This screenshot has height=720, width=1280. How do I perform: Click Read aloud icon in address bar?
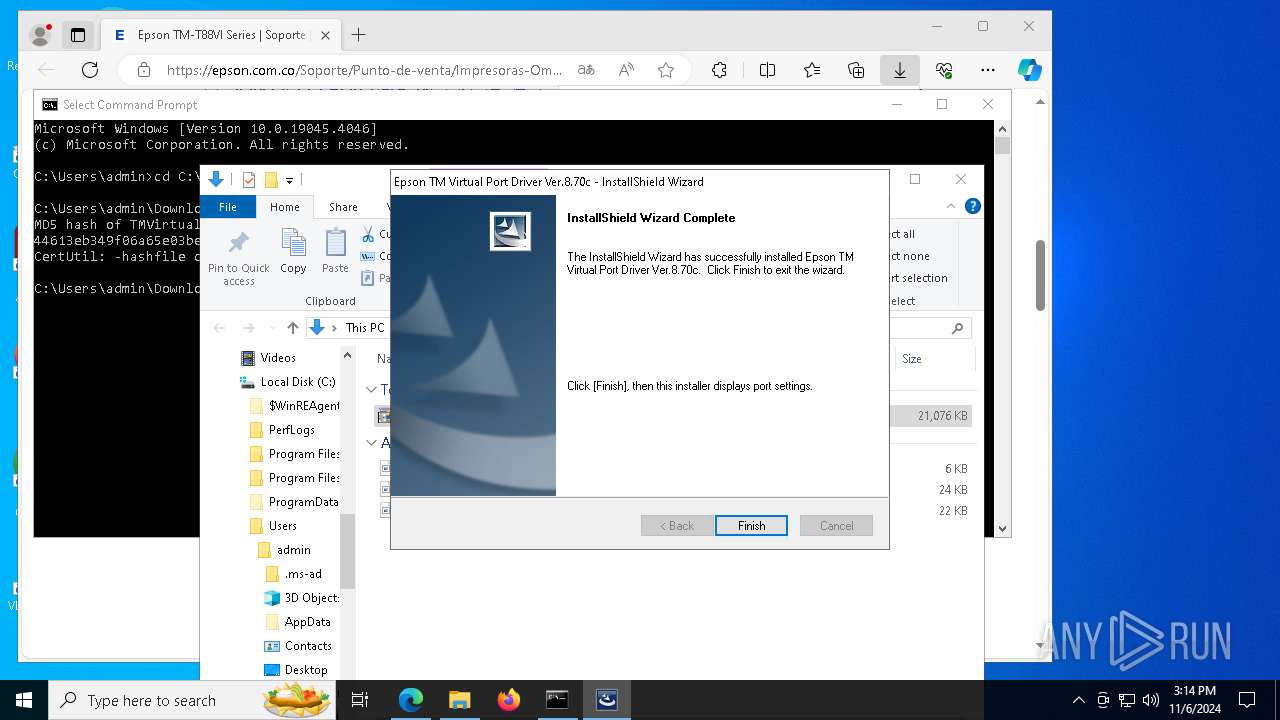tap(626, 70)
